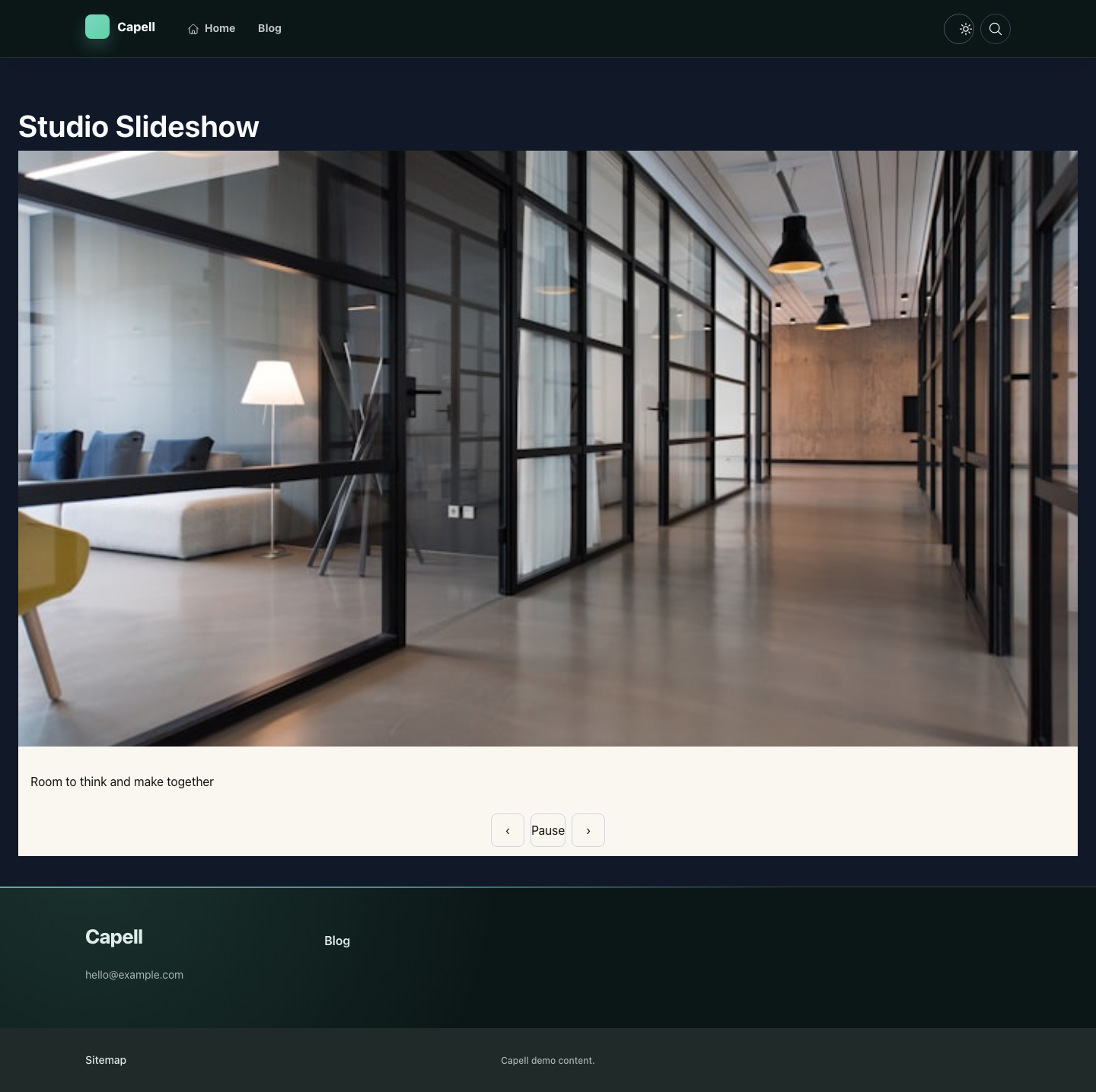Go to Home in the navigation bar

212,28
